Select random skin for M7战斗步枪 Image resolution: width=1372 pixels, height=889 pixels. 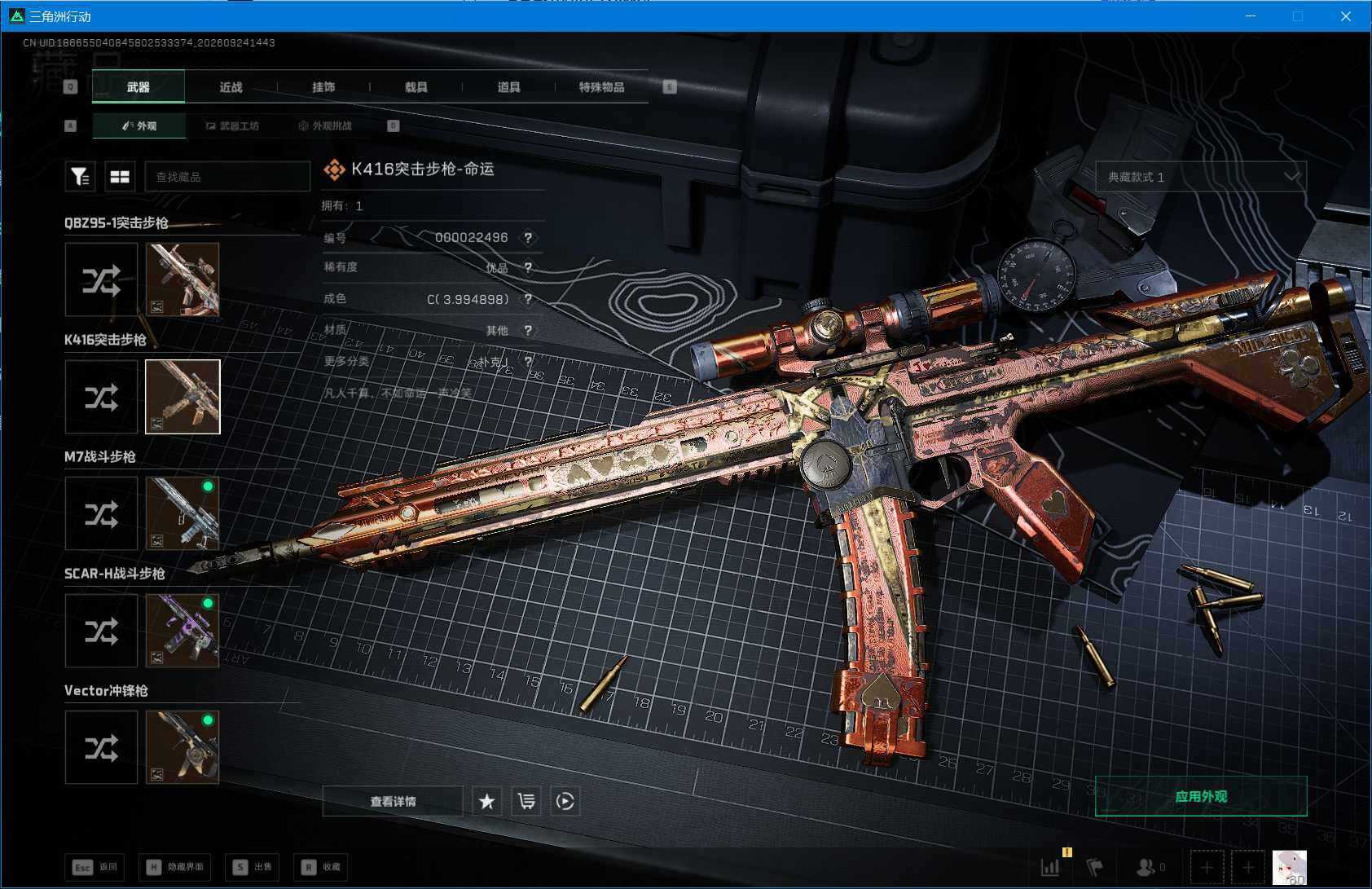(102, 513)
